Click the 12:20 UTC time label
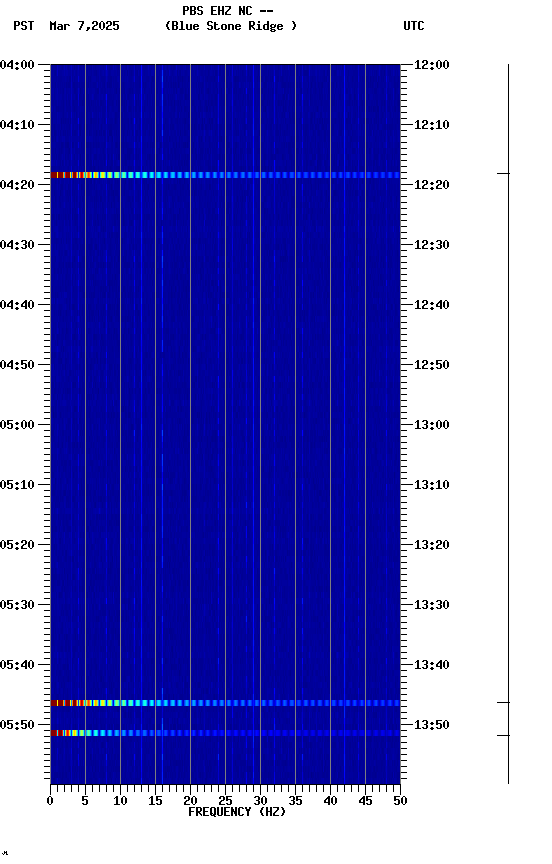Image resolution: width=552 pixels, height=864 pixels. click(x=432, y=185)
